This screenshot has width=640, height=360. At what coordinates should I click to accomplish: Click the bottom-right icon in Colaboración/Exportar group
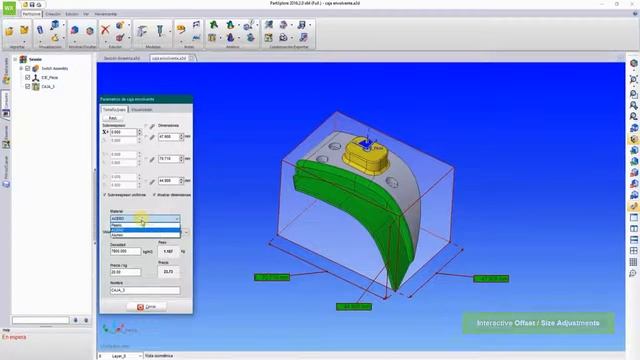pyautogui.click(x=303, y=38)
